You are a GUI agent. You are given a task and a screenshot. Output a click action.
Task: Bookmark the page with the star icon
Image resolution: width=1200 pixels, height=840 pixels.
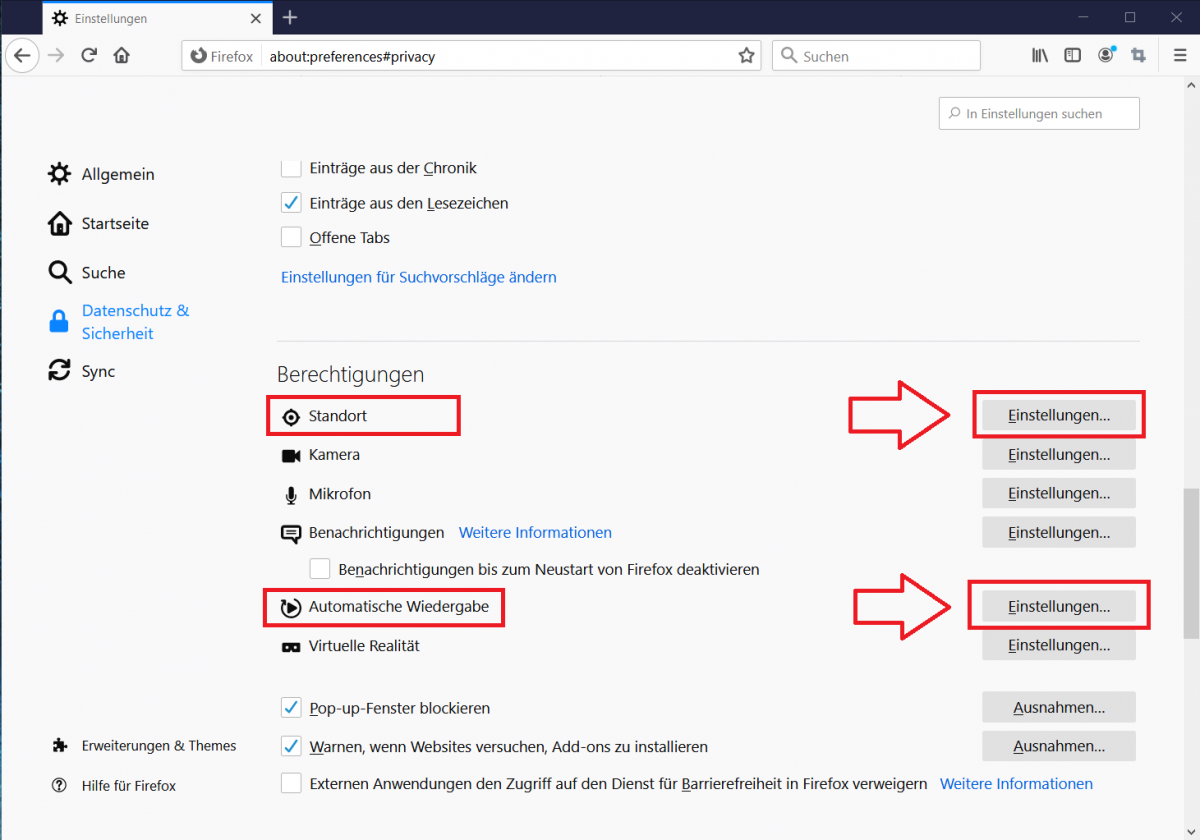coord(746,56)
